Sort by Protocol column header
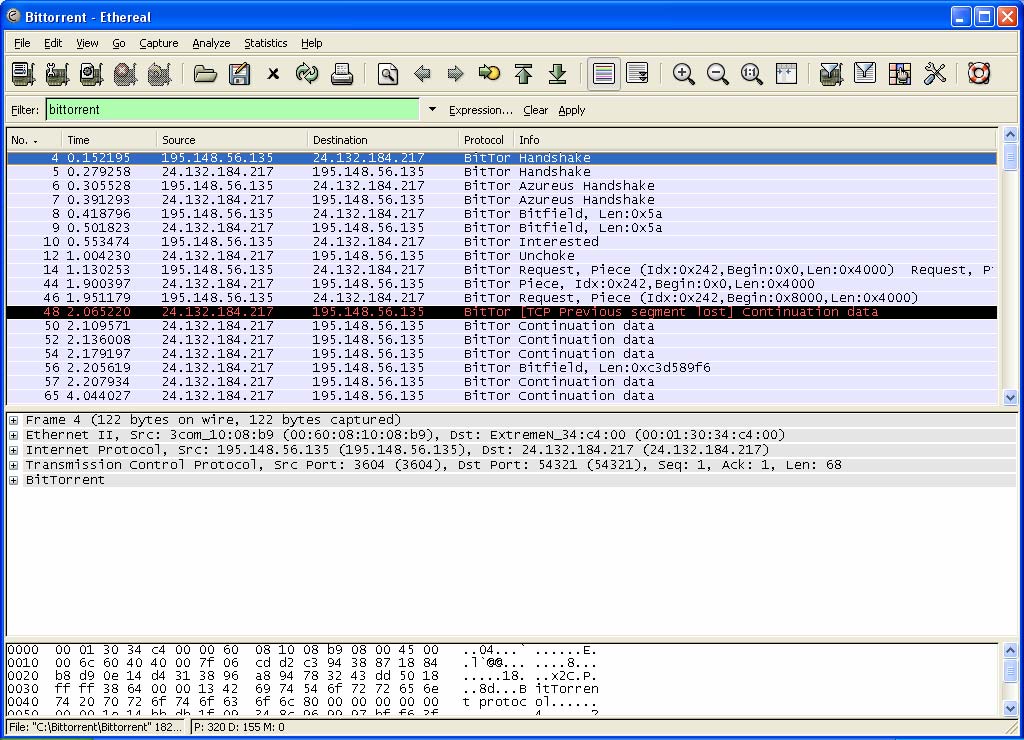Screen dimensions: 1024x740 click(x=486, y=140)
